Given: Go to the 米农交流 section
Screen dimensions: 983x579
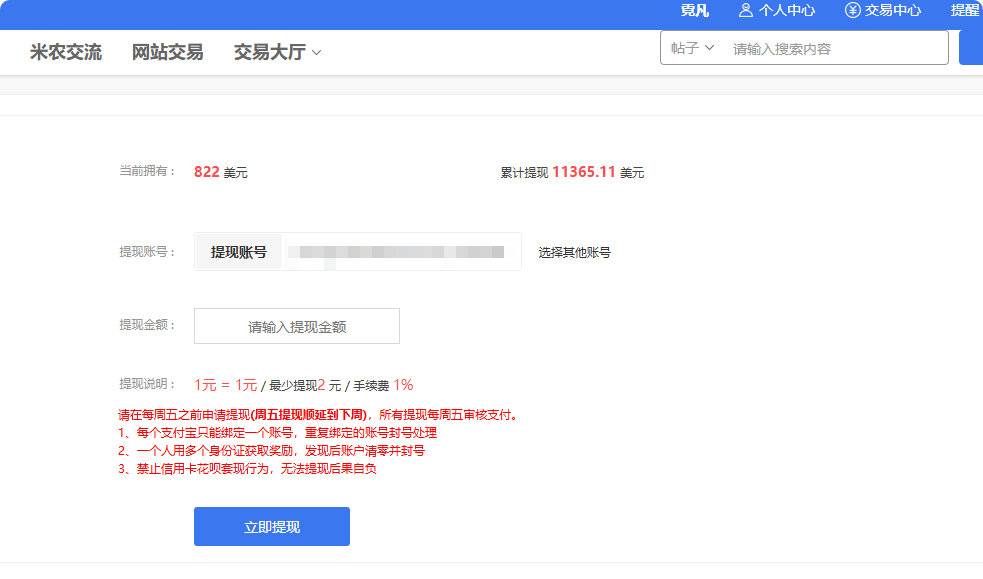Looking at the screenshot, I should pos(66,53).
